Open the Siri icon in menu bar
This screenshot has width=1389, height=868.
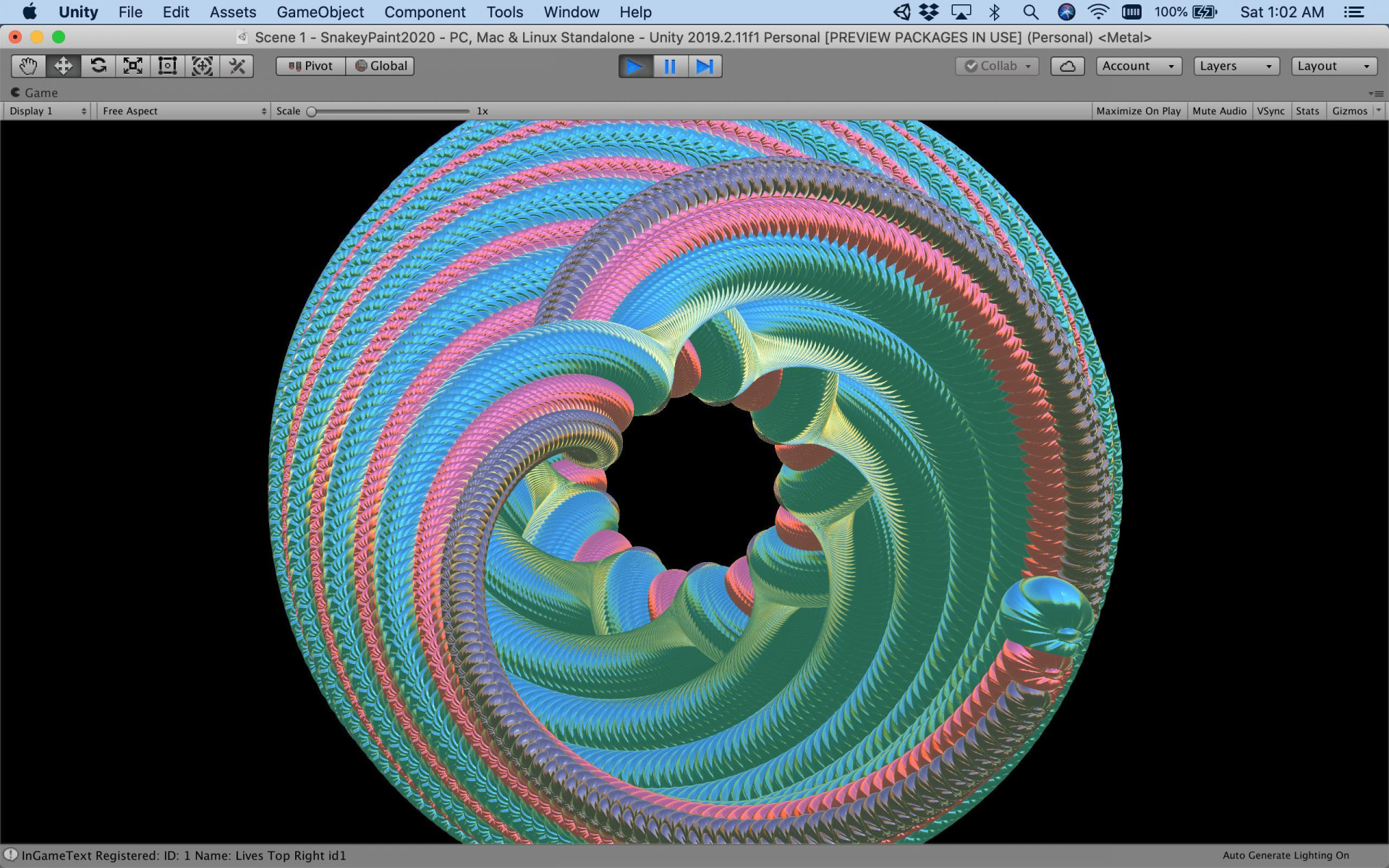tap(1066, 12)
